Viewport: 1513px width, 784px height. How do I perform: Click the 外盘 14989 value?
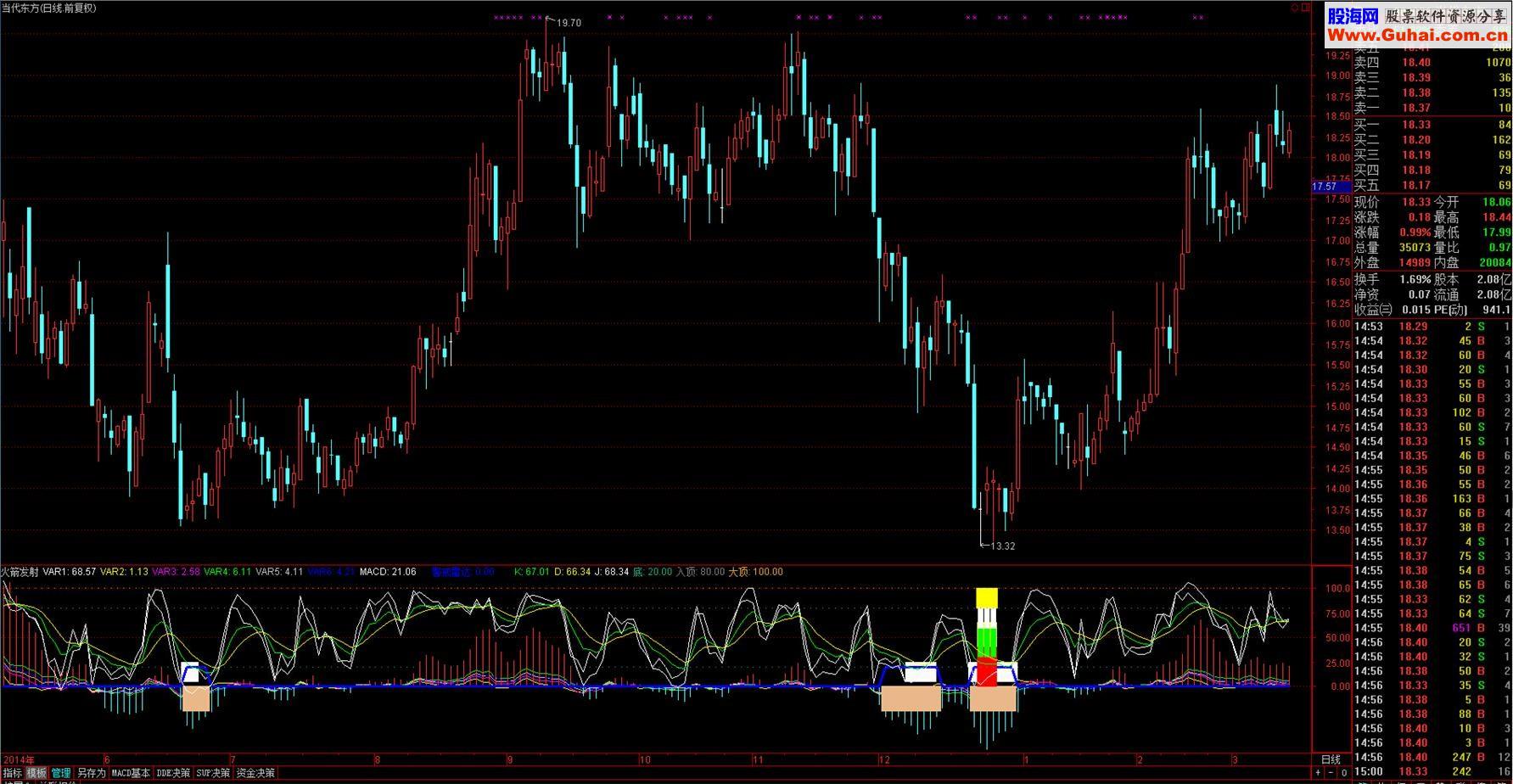pos(1415,263)
